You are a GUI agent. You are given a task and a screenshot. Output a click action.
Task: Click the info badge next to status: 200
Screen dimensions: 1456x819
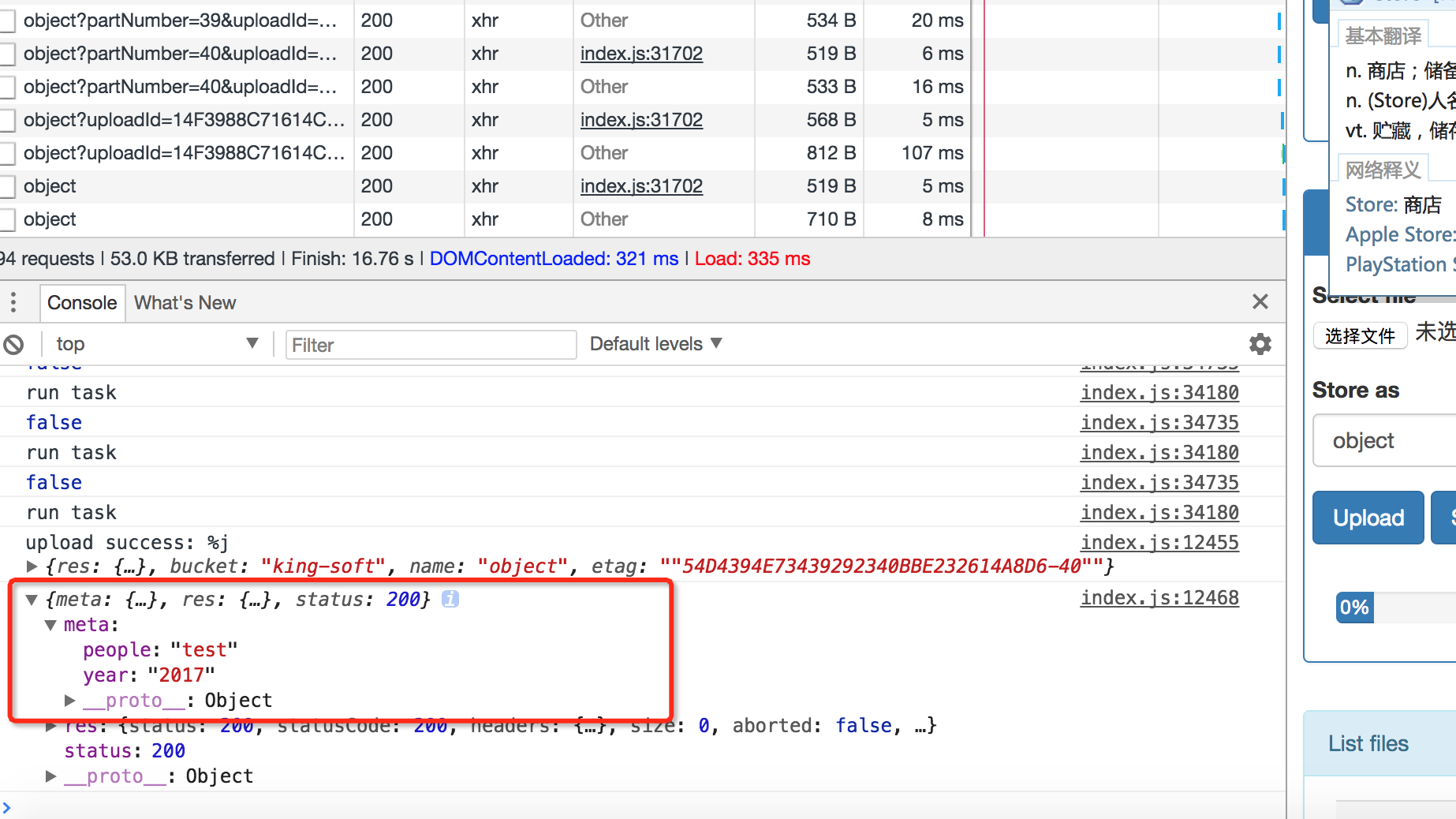point(450,599)
